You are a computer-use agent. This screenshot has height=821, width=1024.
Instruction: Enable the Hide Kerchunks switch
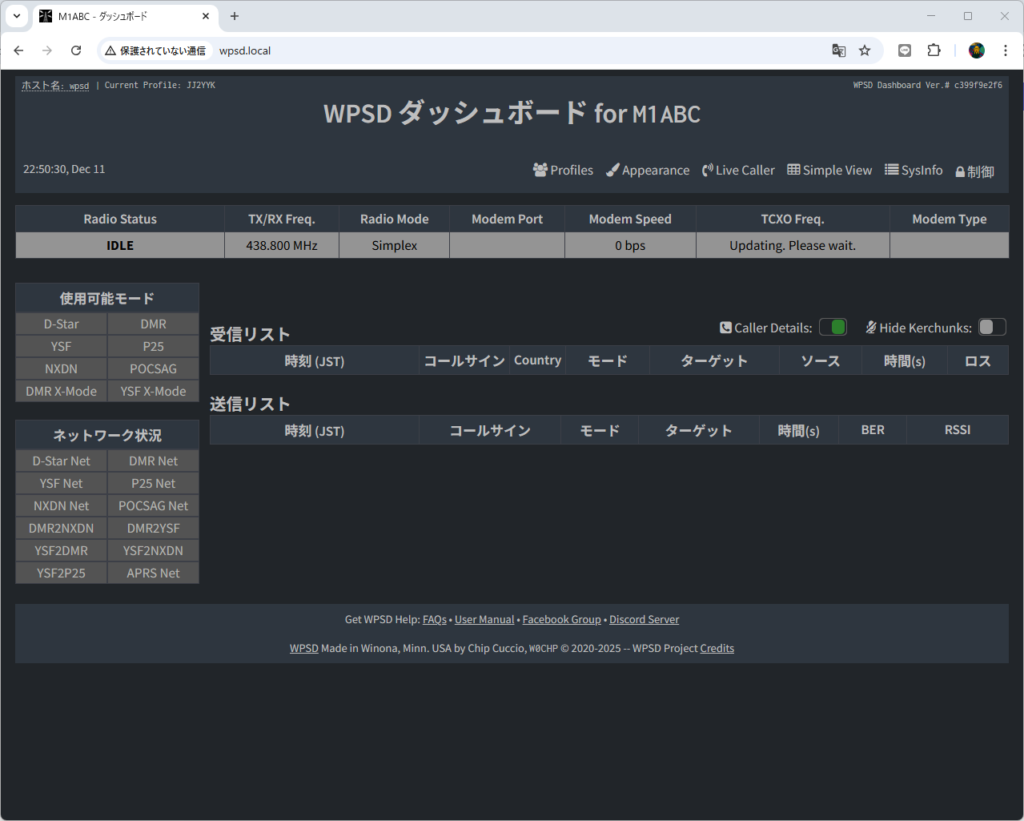pos(991,327)
